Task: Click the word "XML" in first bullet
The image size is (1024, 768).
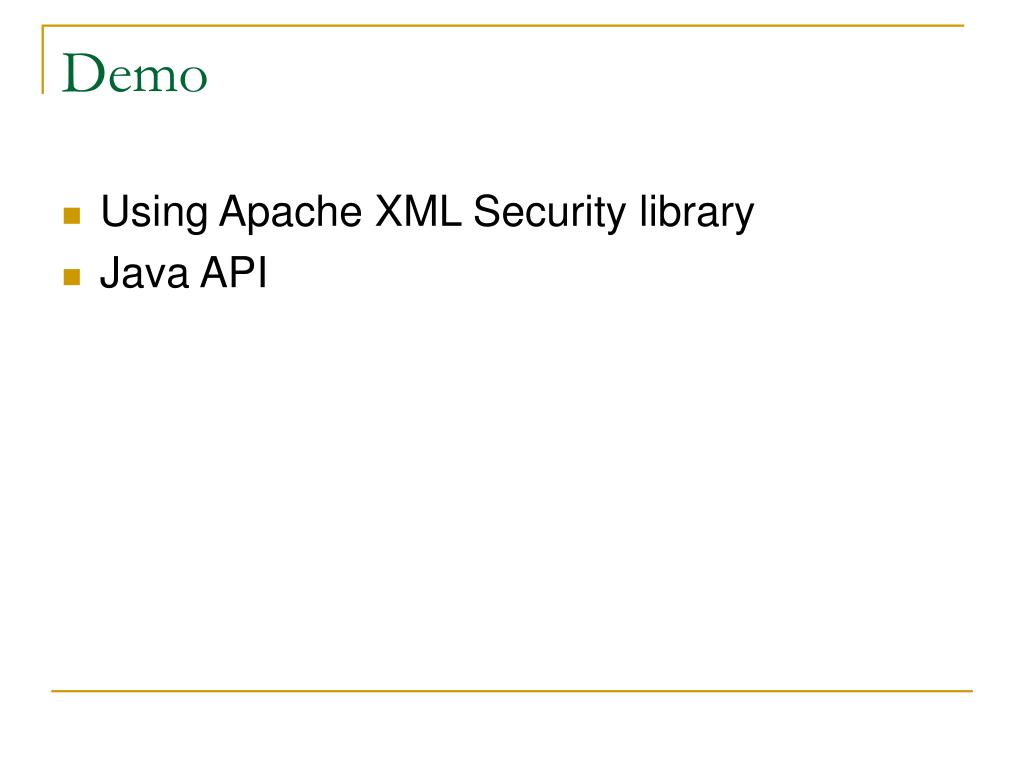Action: 418,210
